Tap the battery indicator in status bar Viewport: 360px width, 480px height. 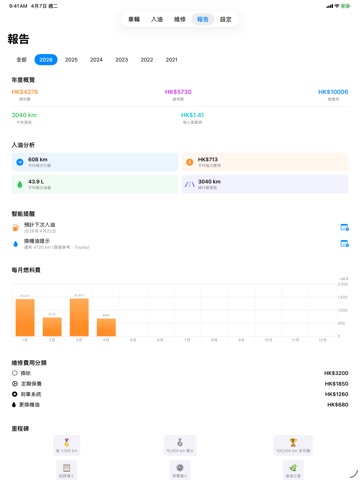[346, 6]
